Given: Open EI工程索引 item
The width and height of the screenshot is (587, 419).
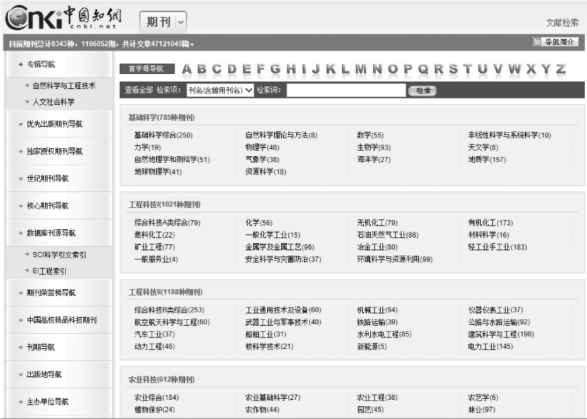Looking at the screenshot, I should pos(49,271).
